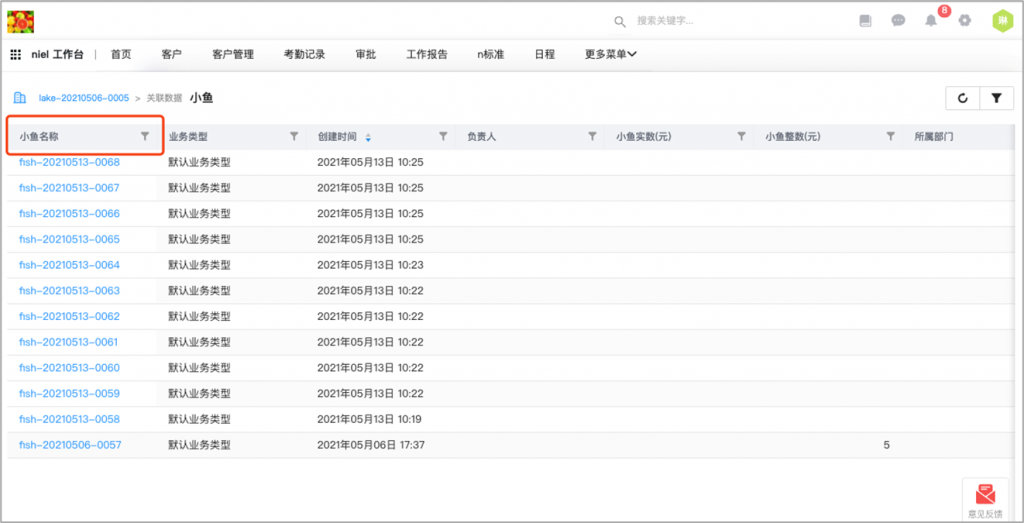Open the settings gear icon
The height and width of the screenshot is (523, 1024).
point(964,20)
